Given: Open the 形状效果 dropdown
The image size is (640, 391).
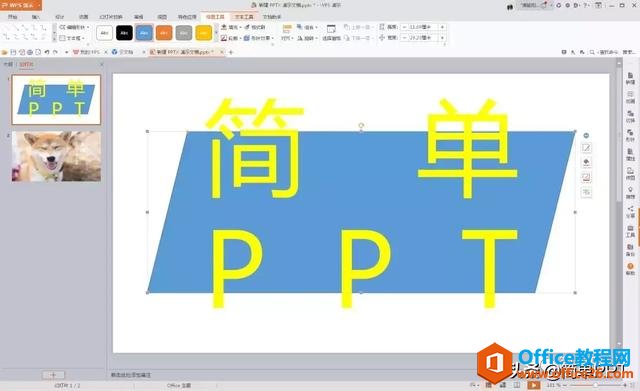Looking at the screenshot, I should click(259, 38).
